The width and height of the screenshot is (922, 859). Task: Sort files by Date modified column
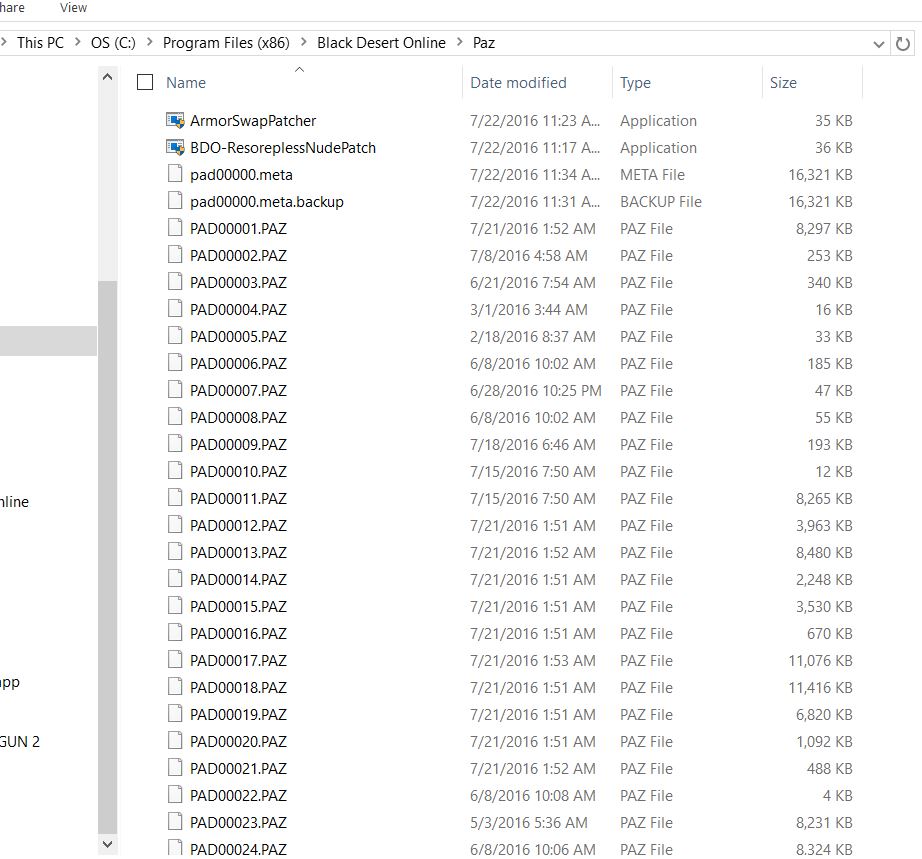518,83
